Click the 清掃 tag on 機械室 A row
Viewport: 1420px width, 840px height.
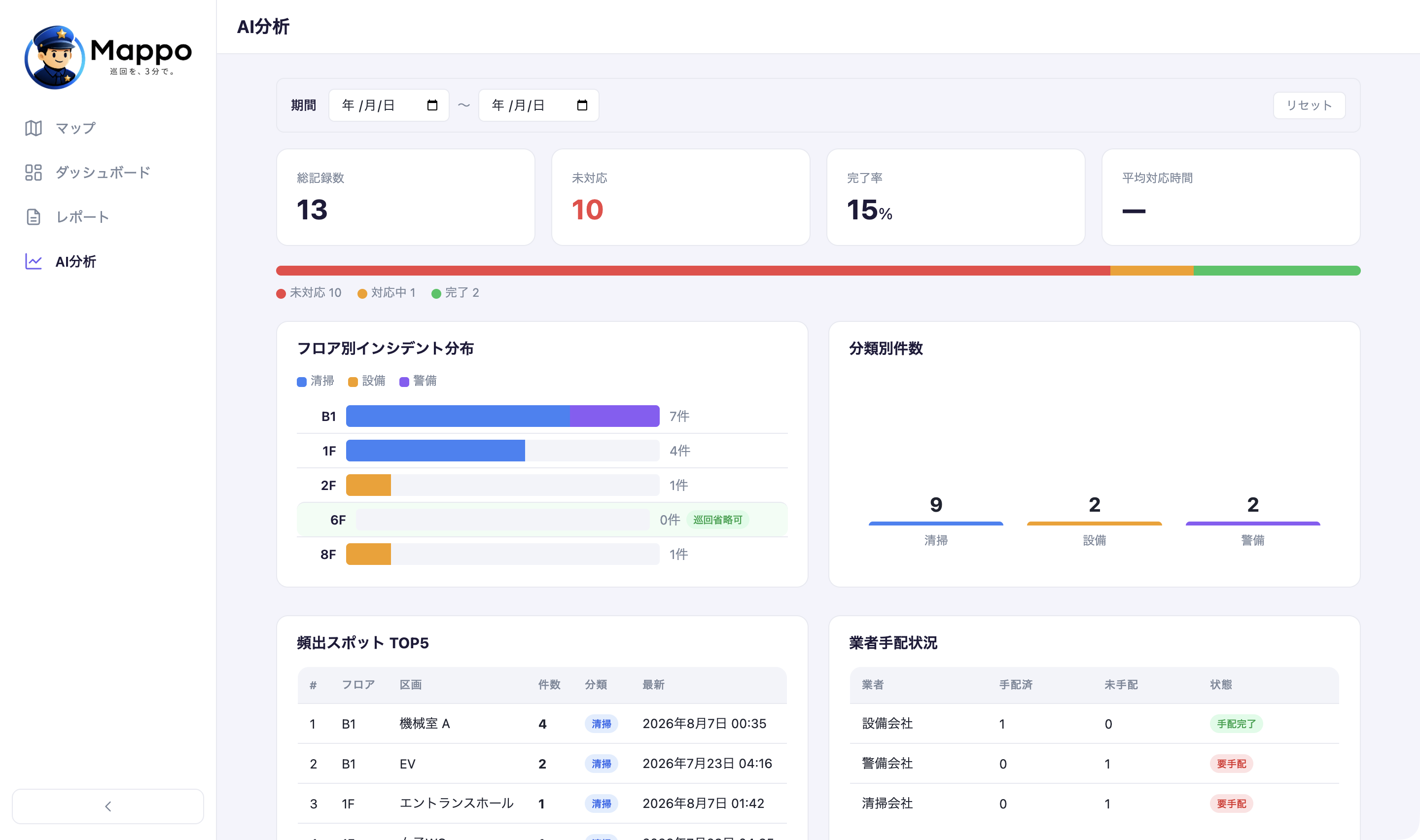coord(602,724)
